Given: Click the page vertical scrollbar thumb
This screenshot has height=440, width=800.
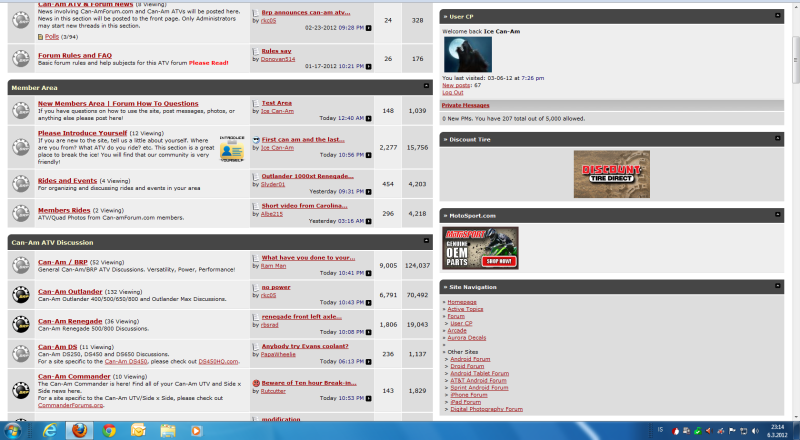Looking at the screenshot, I should pyautogui.click(x=795, y=60).
